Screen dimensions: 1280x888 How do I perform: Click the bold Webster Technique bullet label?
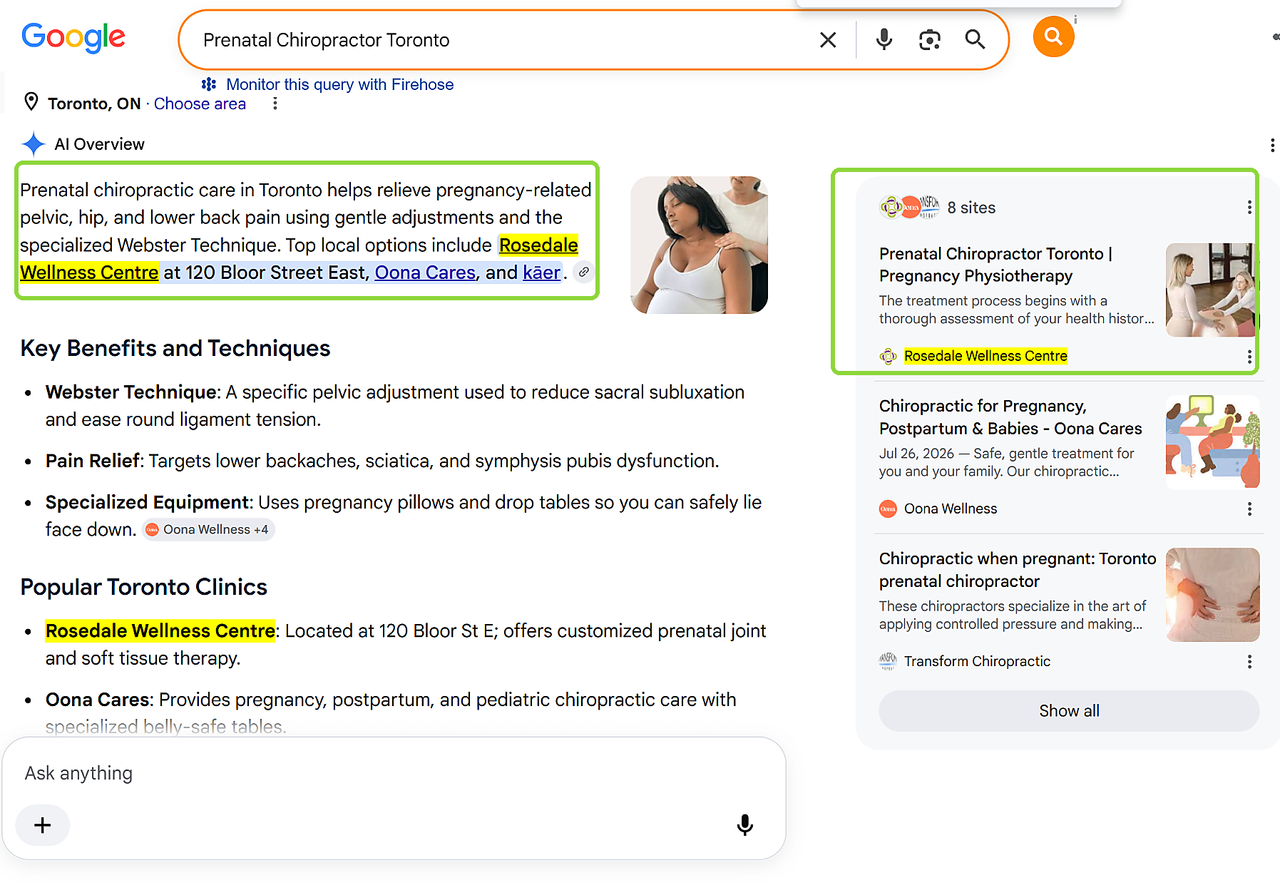click(131, 392)
